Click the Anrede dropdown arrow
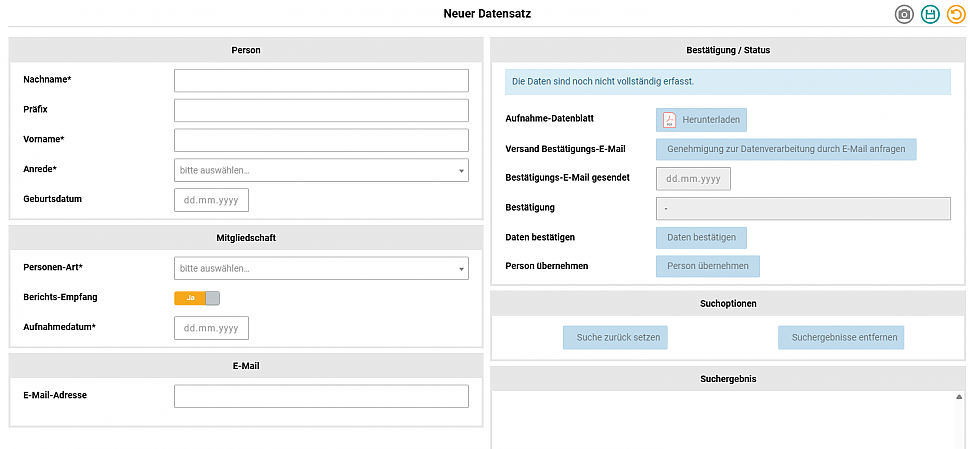Screen dimensions: 970x449 tap(461, 171)
